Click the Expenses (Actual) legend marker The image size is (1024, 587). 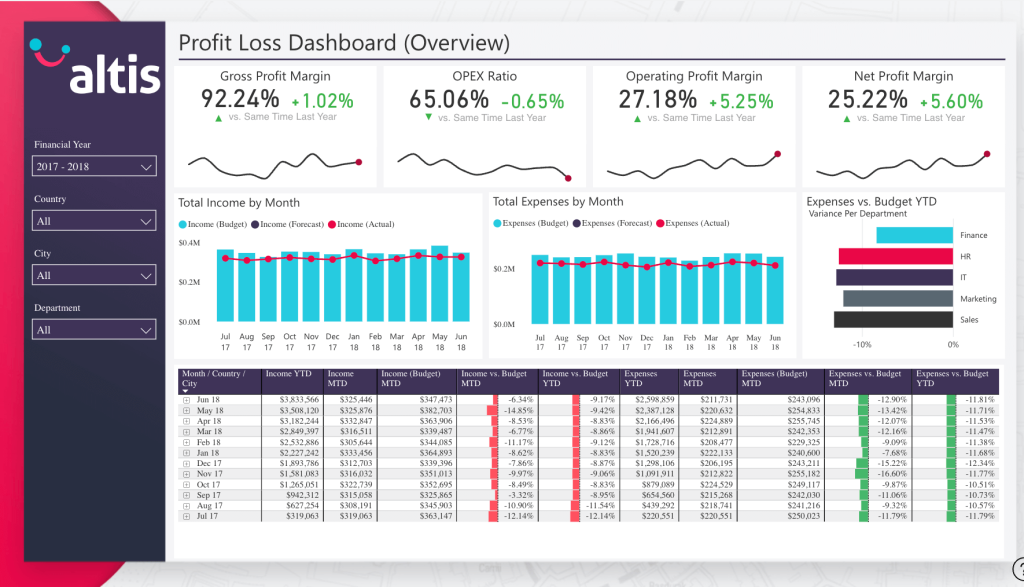tap(660, 223)
